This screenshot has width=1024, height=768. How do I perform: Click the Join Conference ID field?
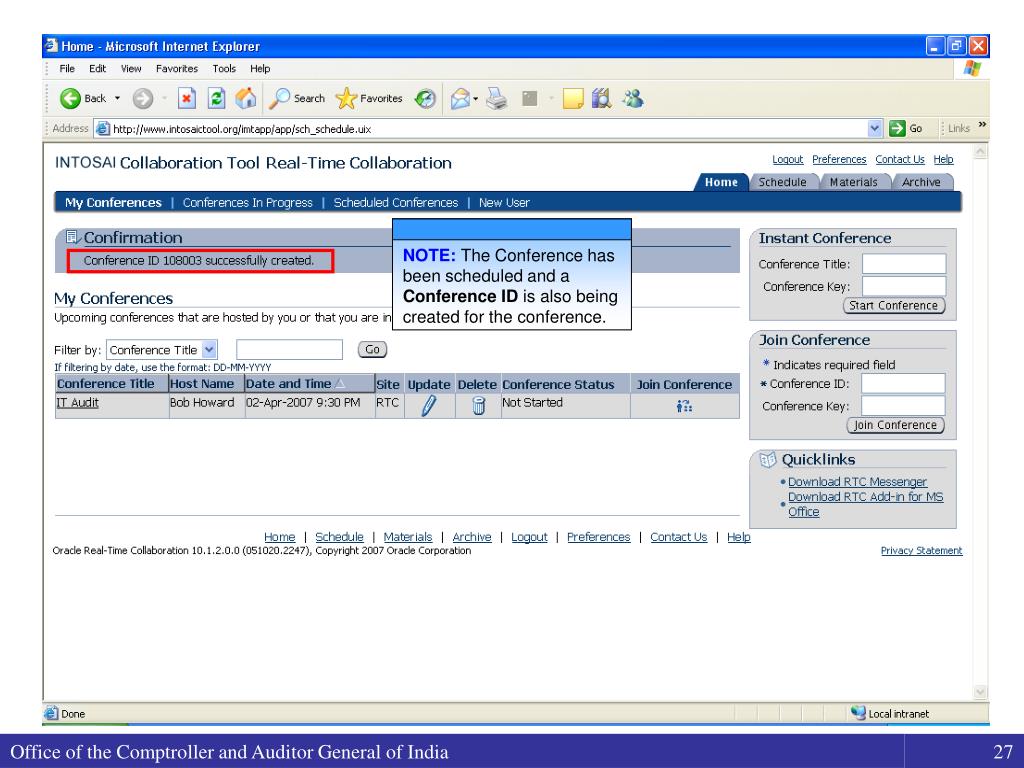903,383
